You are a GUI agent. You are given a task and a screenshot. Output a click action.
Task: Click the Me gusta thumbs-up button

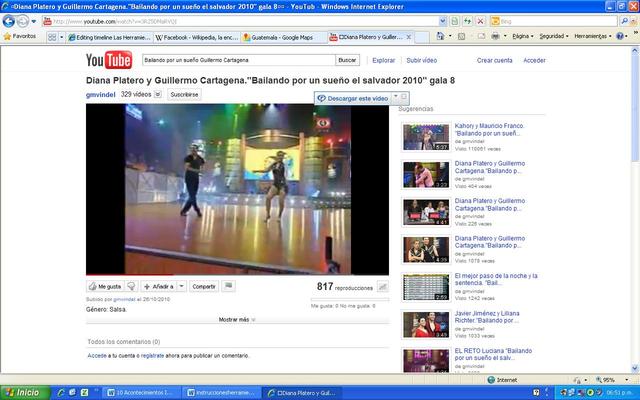tap(105, 287)
